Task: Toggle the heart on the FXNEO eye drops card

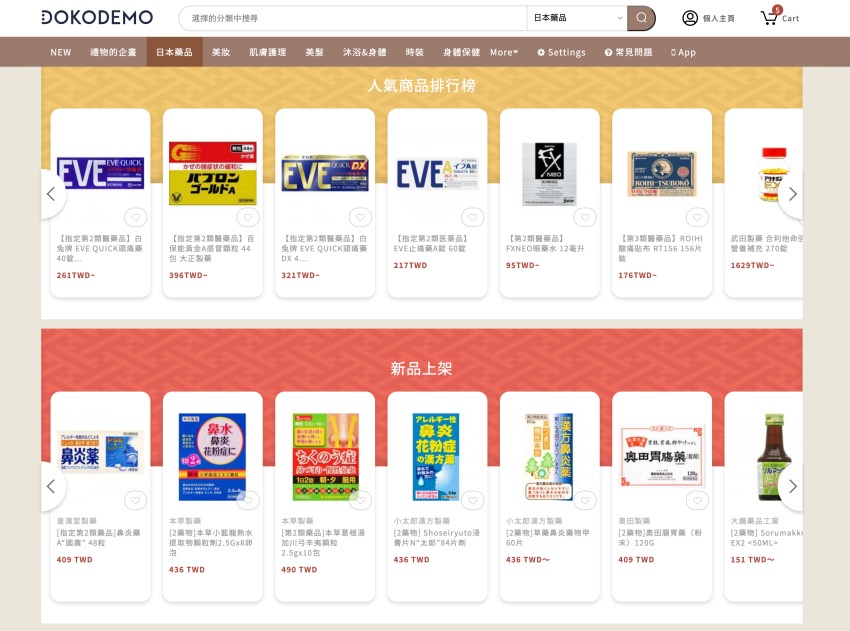Action: point(585,217)
